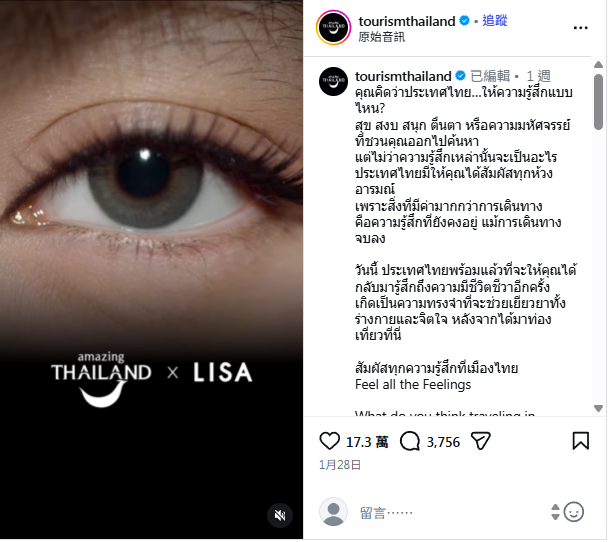Image resolution: width=610 pixels, height=542 pixels.
Task: Like the post with the heart icon
Action: [331, 443]
